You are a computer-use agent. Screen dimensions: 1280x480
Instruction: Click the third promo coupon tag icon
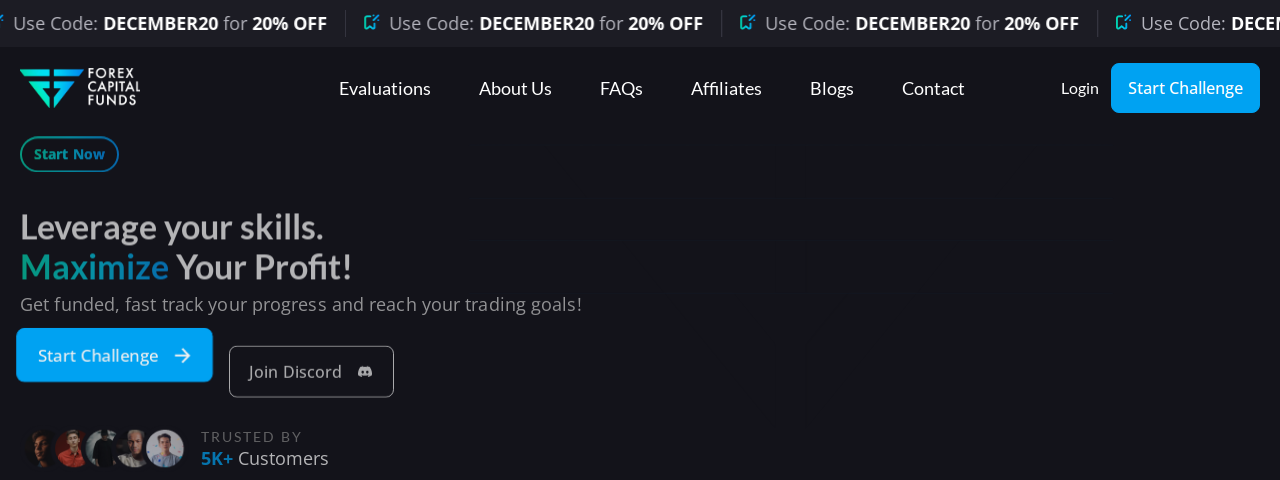pos(747,22)
